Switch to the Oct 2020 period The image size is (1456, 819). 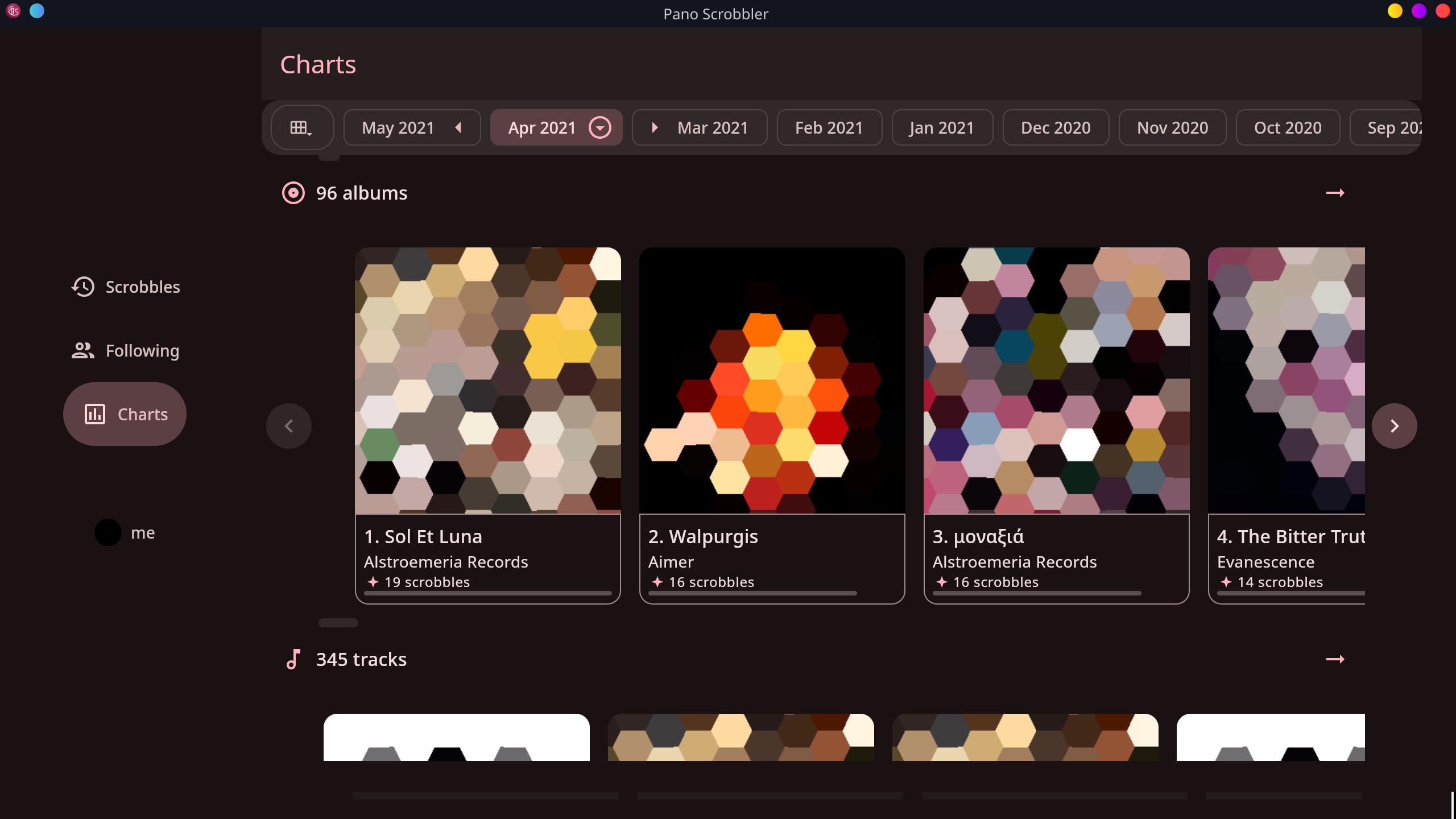tap(1288, 127)
